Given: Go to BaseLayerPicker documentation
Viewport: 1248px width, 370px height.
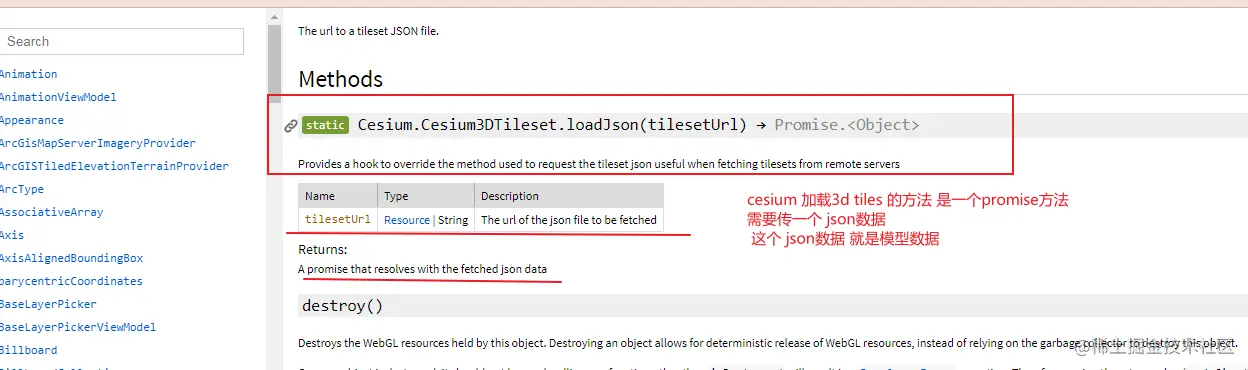Looking at the screenshot, I should 48,304.
